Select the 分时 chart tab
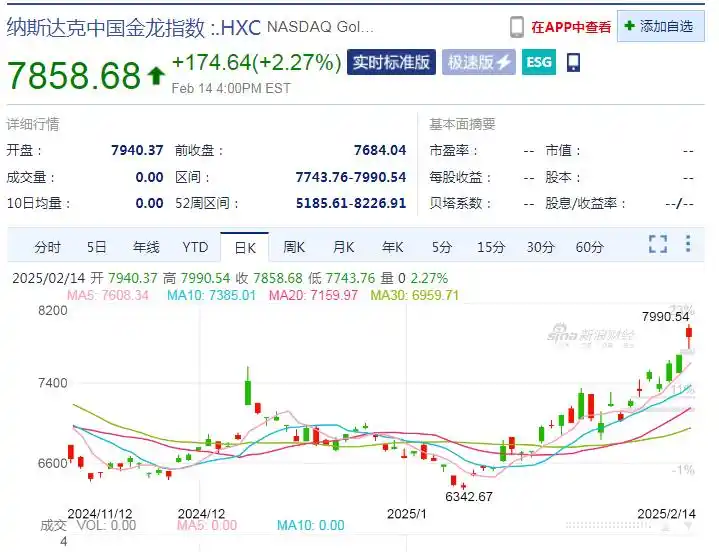The height and width of the screenshot is (552, 719). [x=47, y=247]
